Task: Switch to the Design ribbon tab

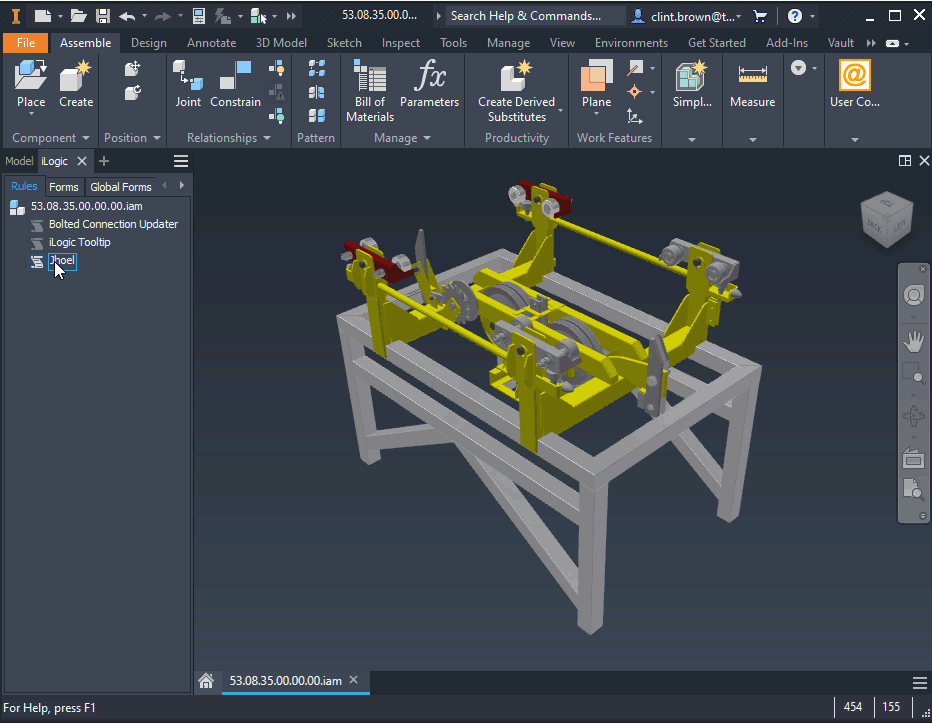Action: coord(148,42)
